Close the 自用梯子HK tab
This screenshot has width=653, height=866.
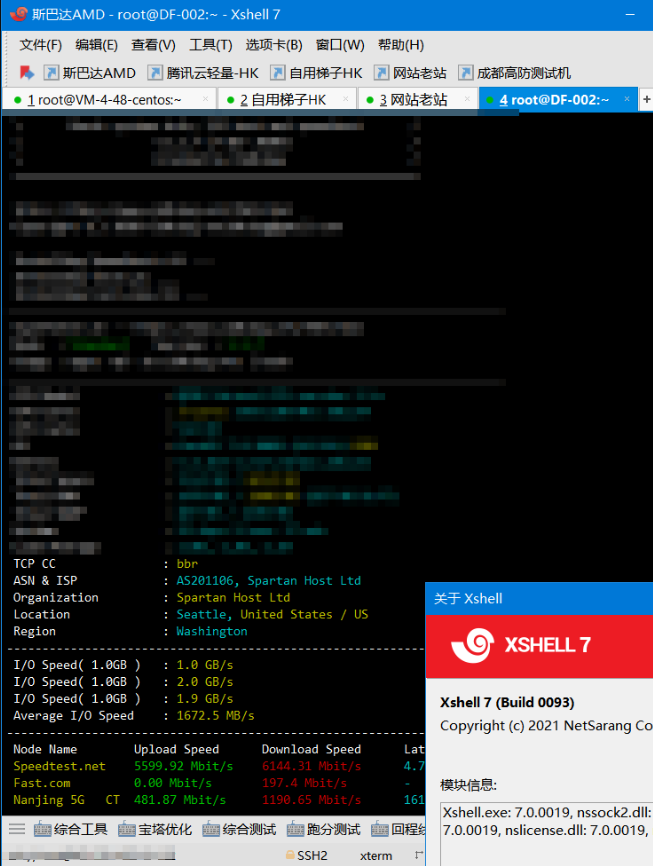tap(346, 99)
